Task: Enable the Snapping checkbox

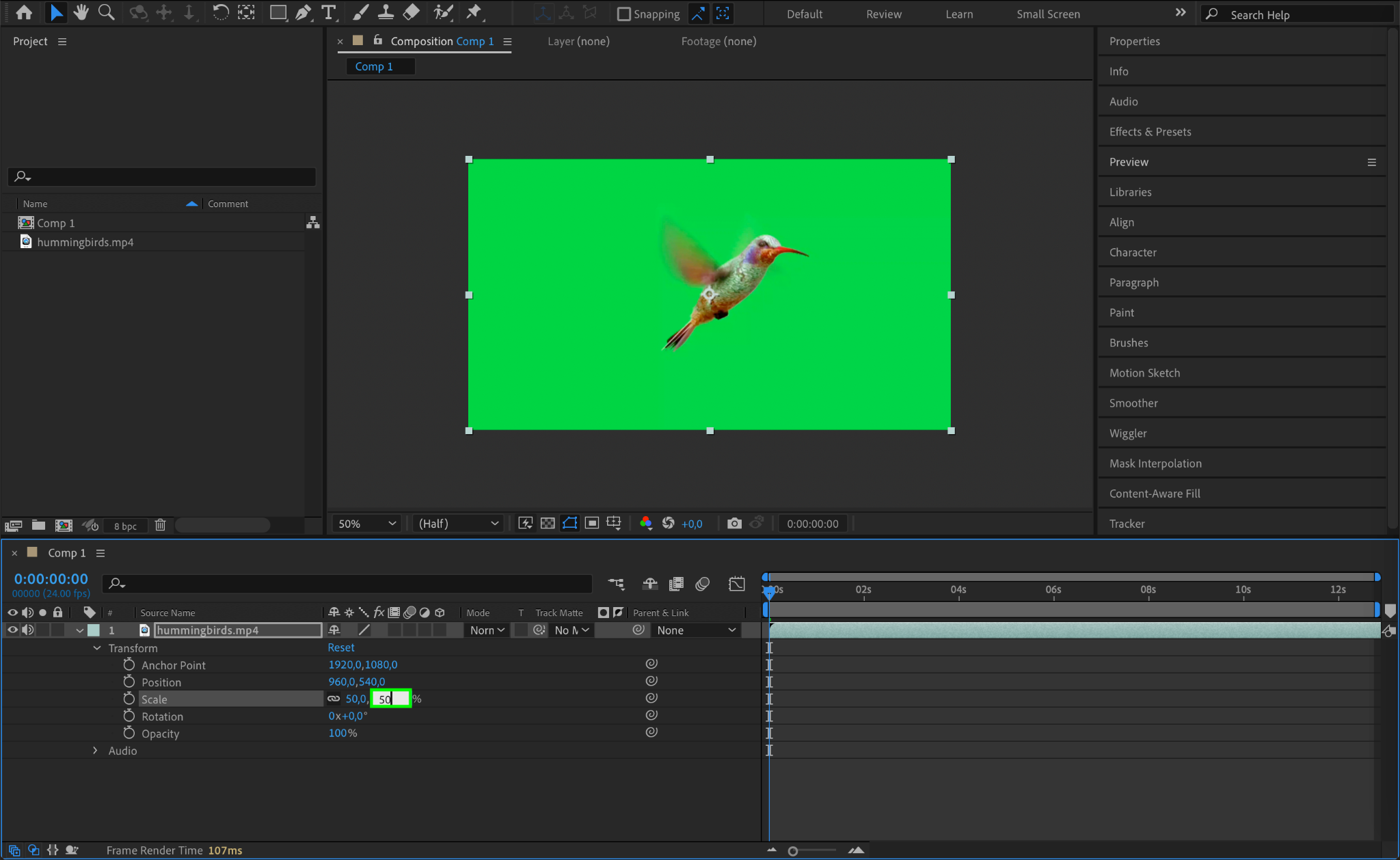Action: [x=623, y=14]
